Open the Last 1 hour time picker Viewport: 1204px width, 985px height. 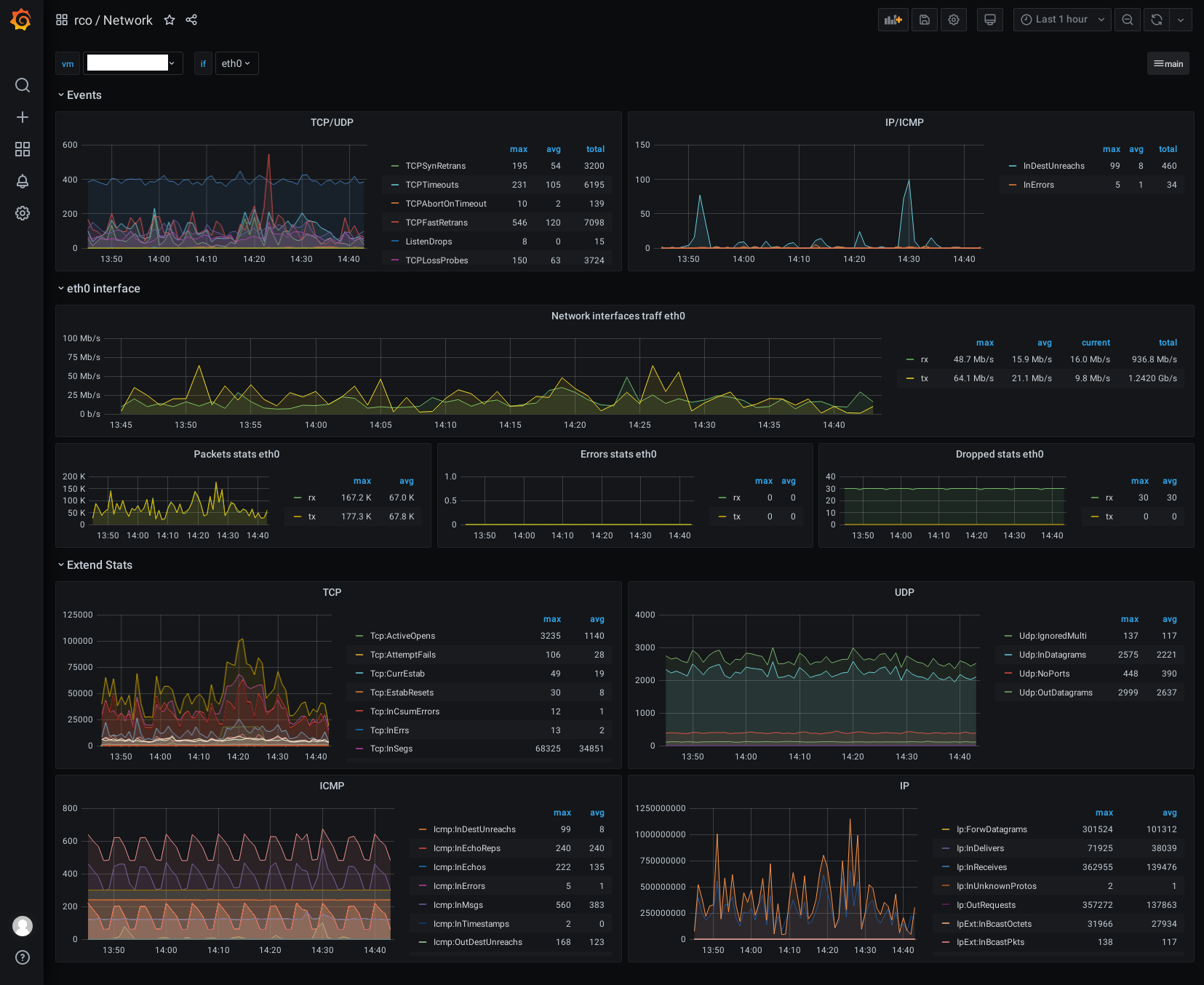(x=1062, y=20)
